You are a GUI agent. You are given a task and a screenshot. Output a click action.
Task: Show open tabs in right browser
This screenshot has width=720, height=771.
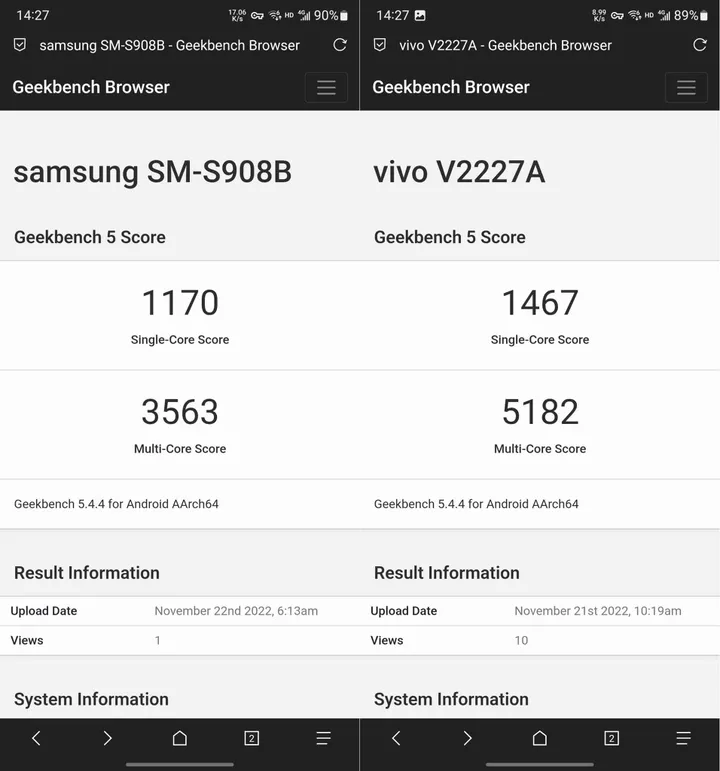[612, 738]
